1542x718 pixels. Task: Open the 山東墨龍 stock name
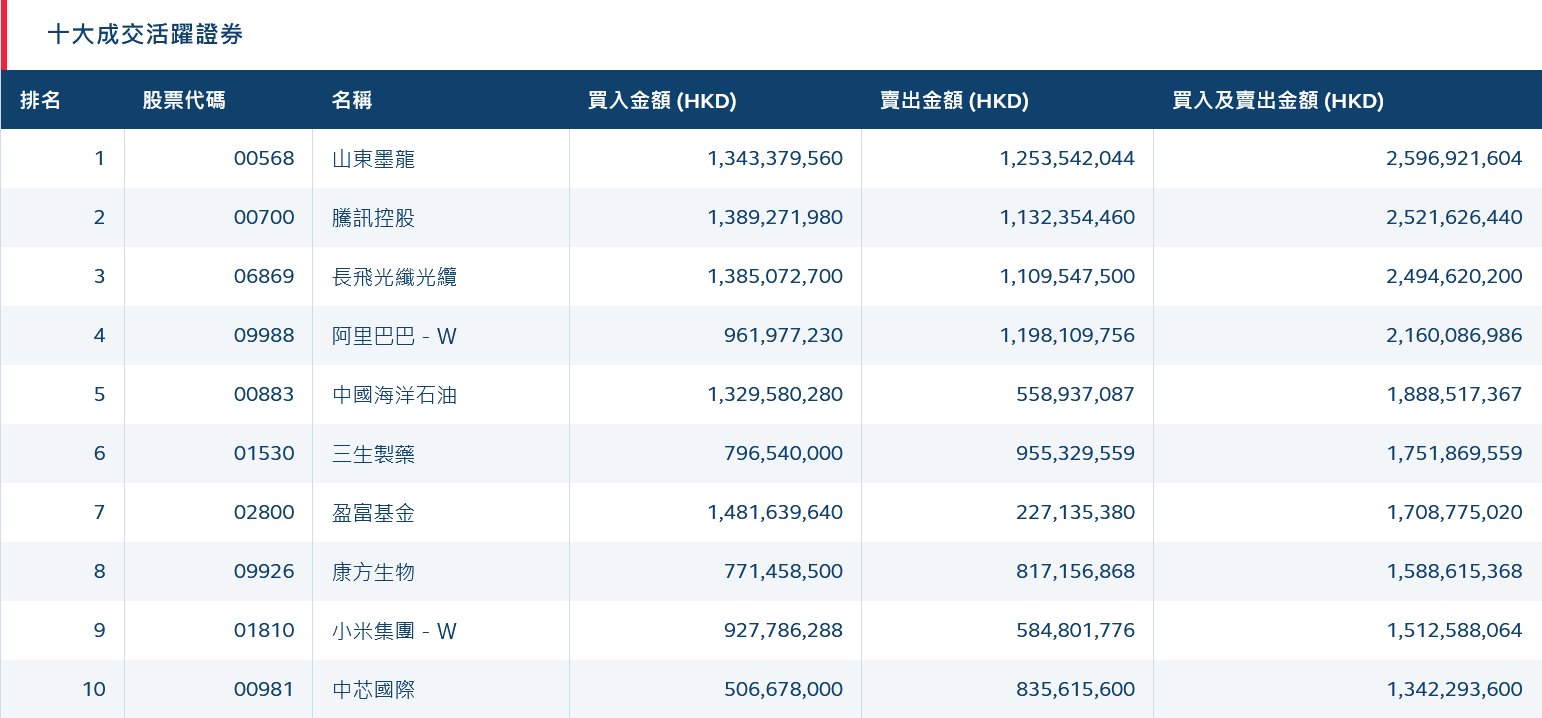(373, 159)
